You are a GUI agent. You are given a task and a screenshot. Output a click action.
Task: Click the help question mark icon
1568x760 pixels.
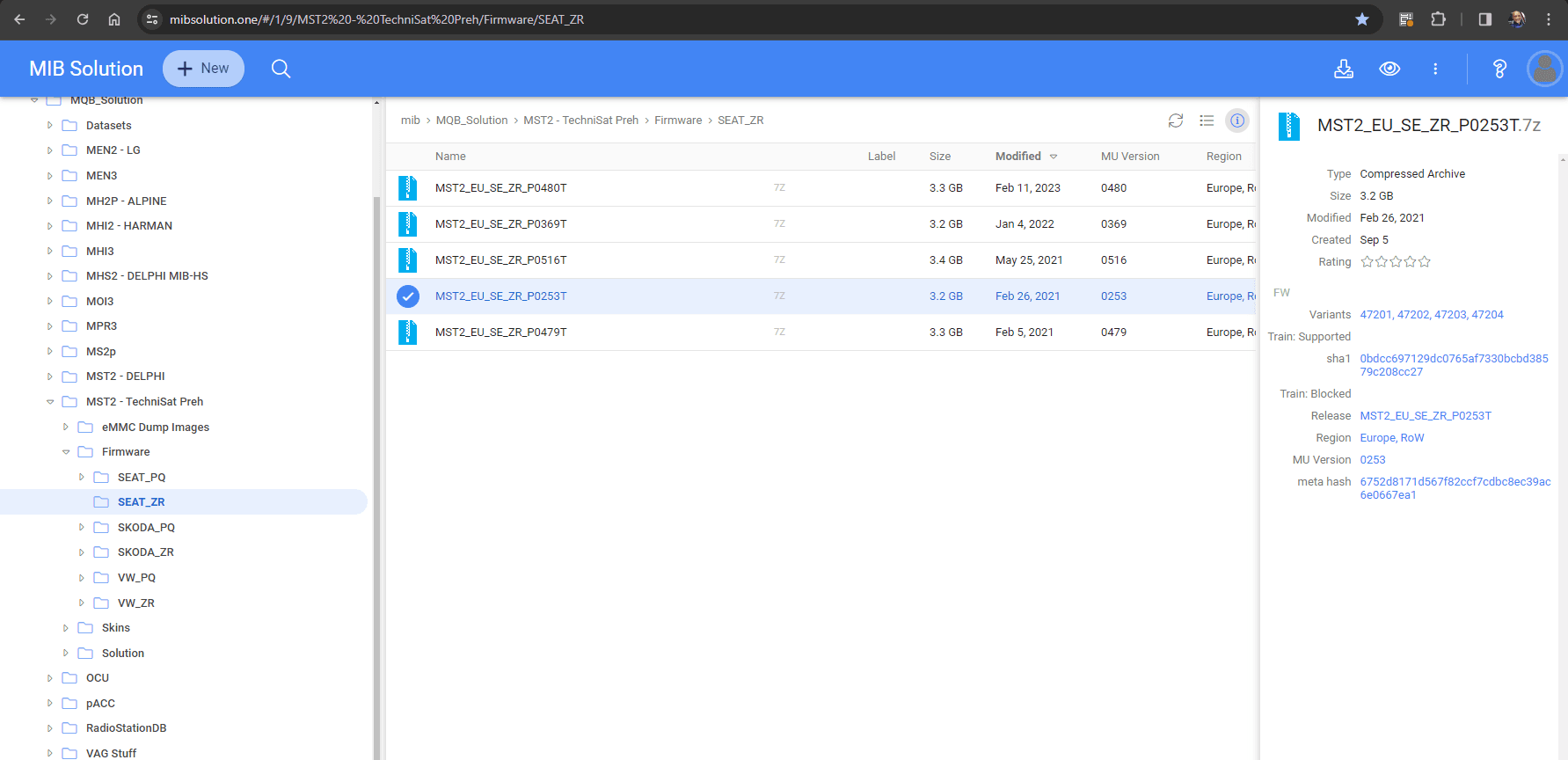pos(1499,69)
